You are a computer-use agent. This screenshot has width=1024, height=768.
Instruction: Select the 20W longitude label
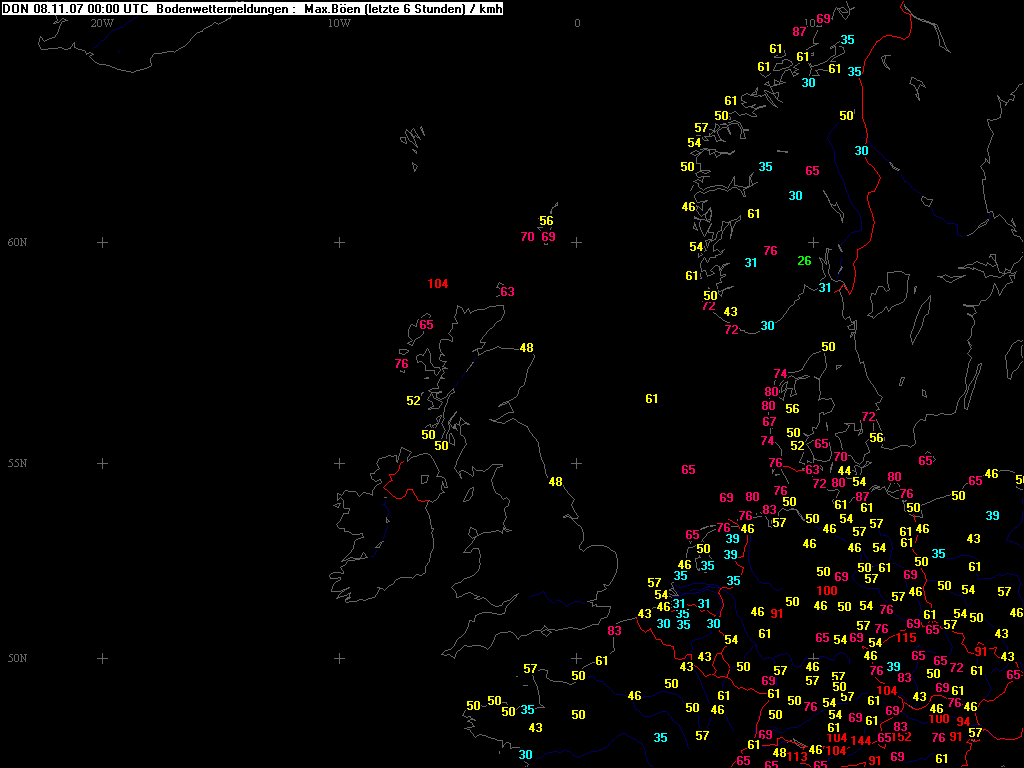pos(101,23)
